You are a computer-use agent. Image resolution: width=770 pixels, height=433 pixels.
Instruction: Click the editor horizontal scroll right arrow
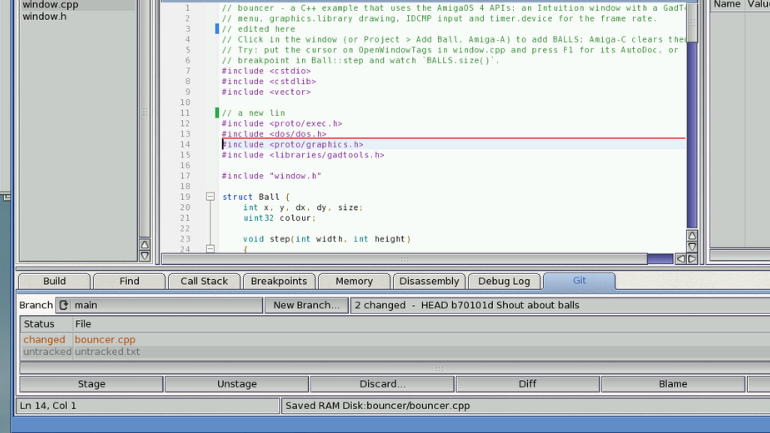692,259
